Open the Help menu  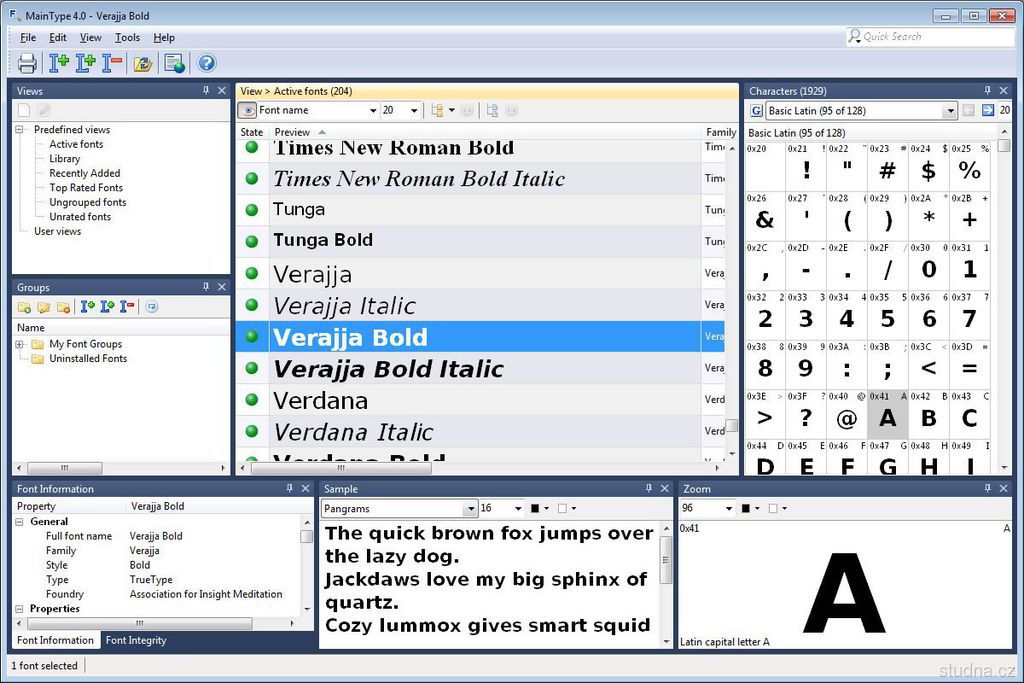click(164, 37)
